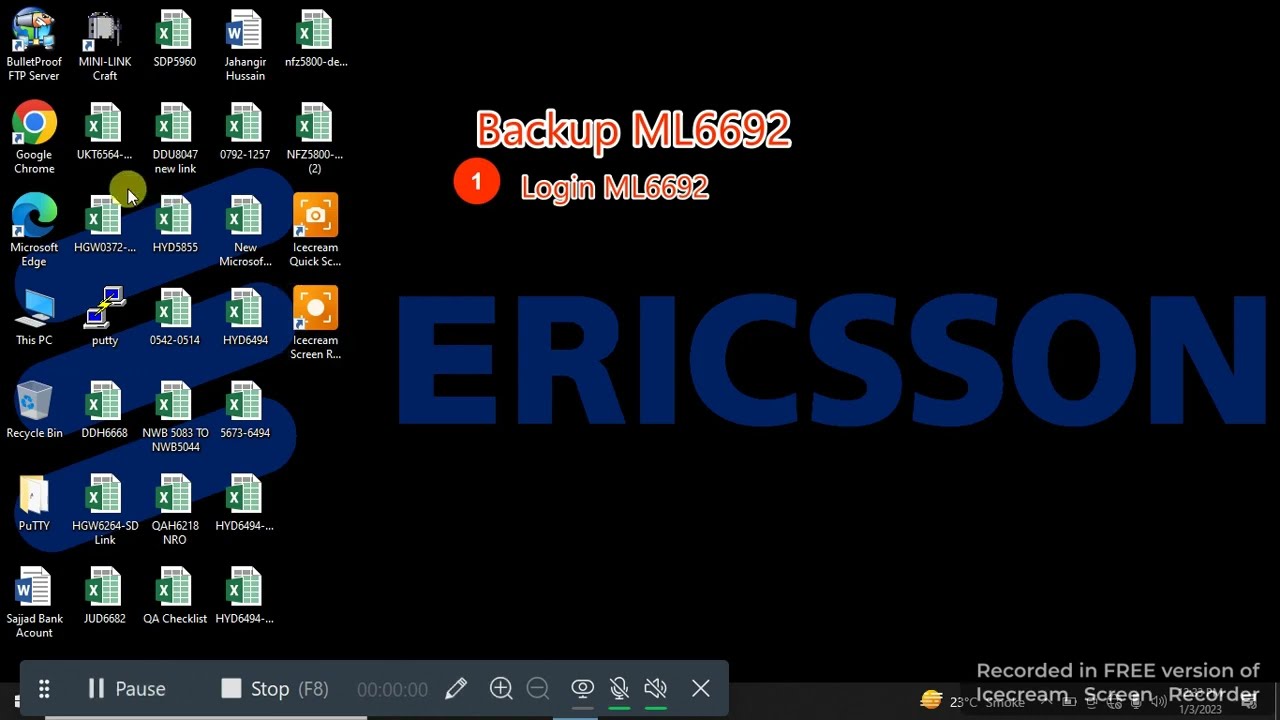Select the Jahangir Hussain Word document
Viewport: 1280px width, 720px height.
[x=245, y=45]
